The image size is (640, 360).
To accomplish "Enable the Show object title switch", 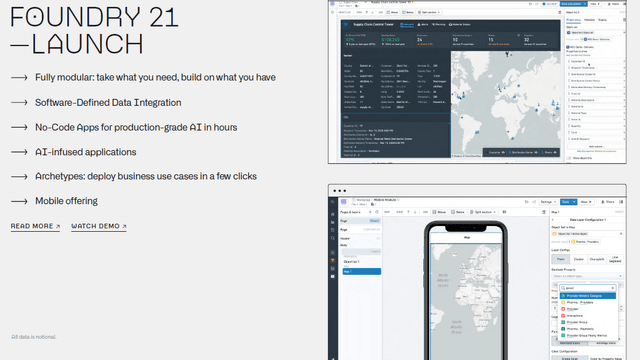I will 569,158.
